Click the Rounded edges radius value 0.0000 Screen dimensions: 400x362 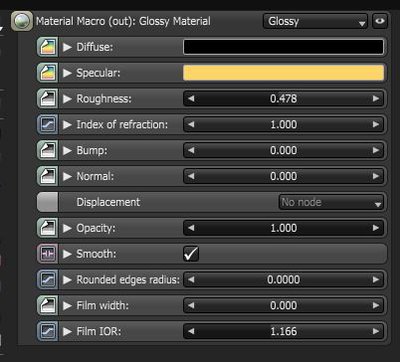point(283,280)
